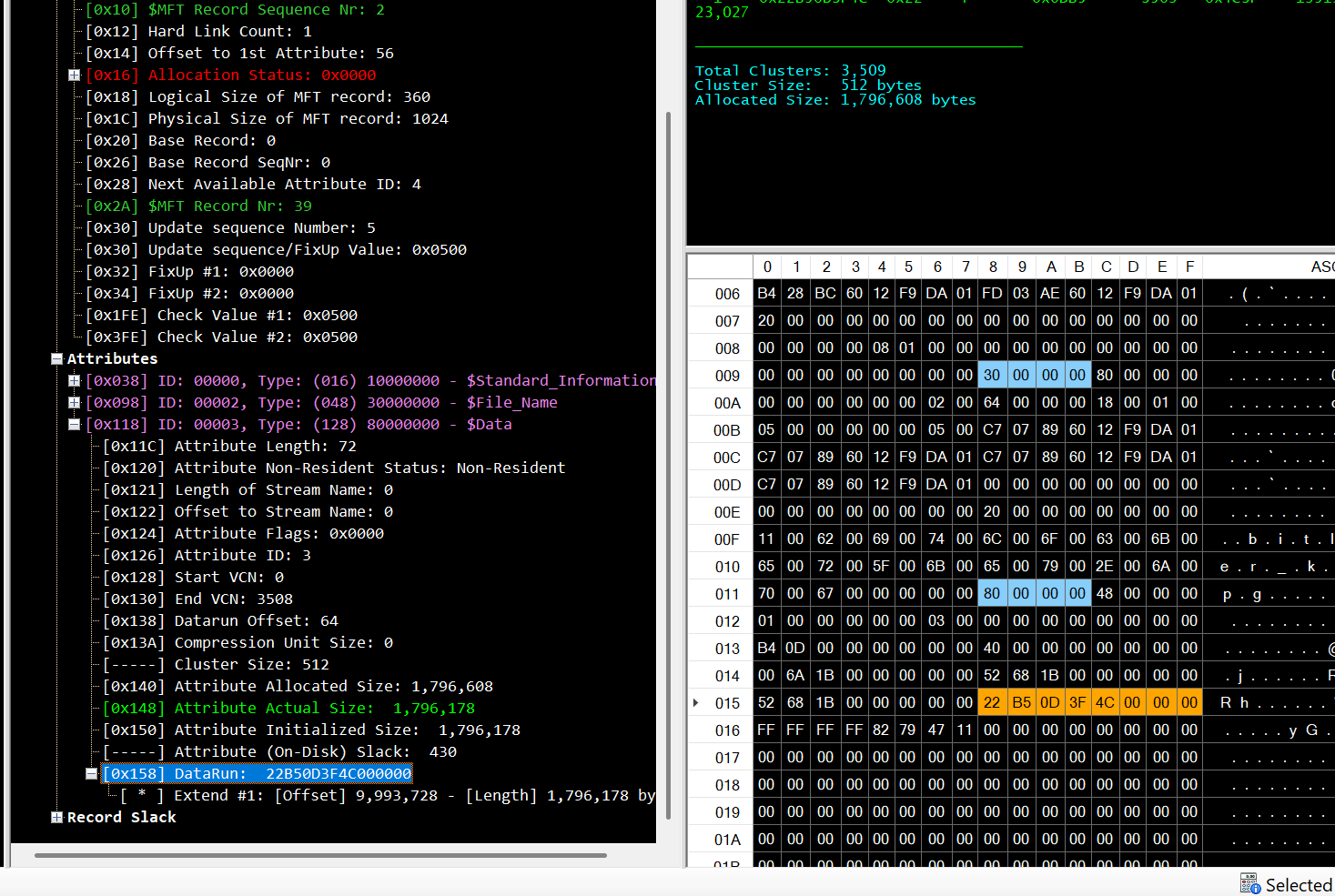Select the FixUp #1 row
The height and width of the screenshot is (896, 1335).
coord(189,272)
